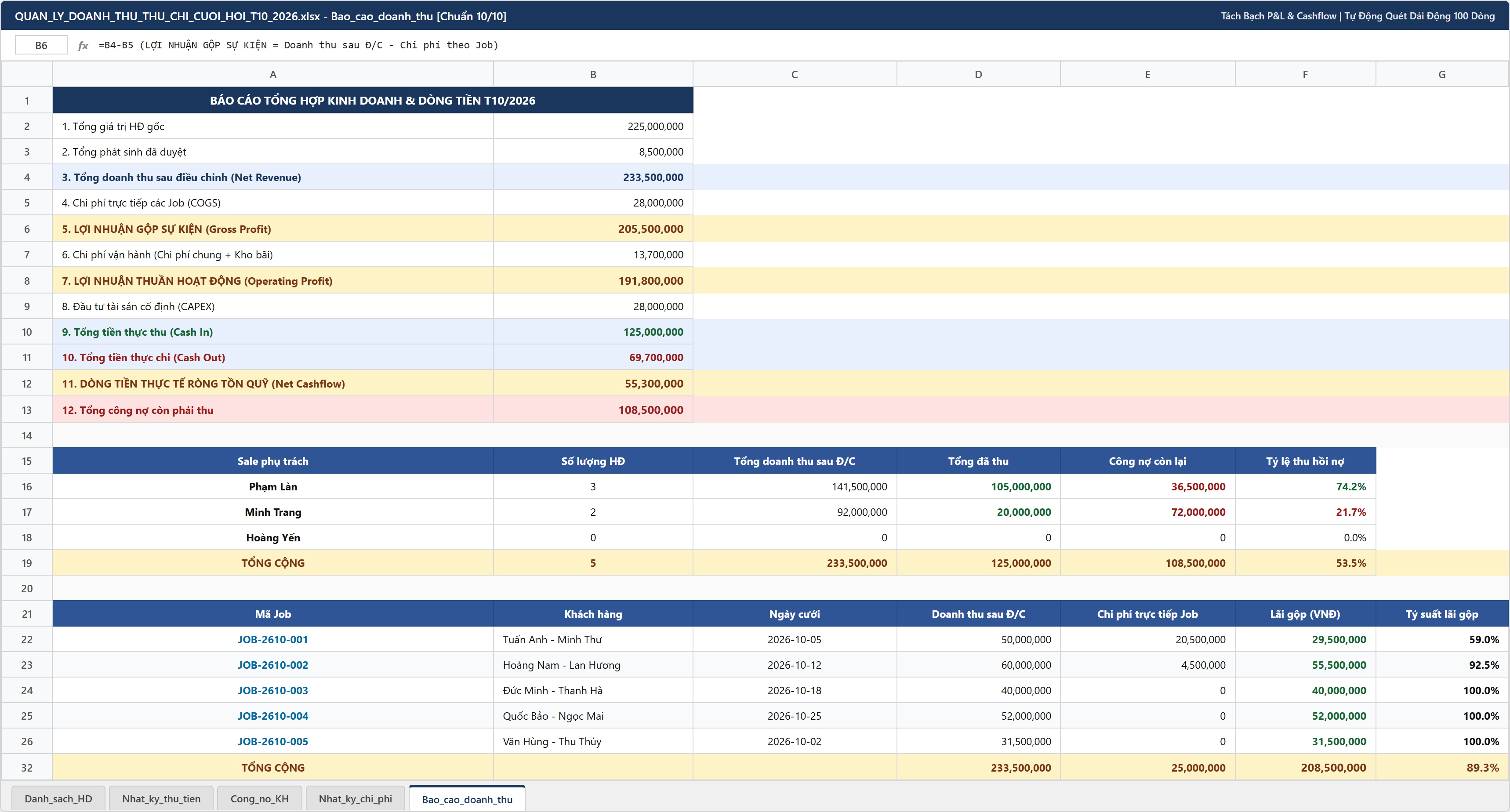Select the Gross Profit value 205,500,000
1510x812 pixels.
click(593, 228)
